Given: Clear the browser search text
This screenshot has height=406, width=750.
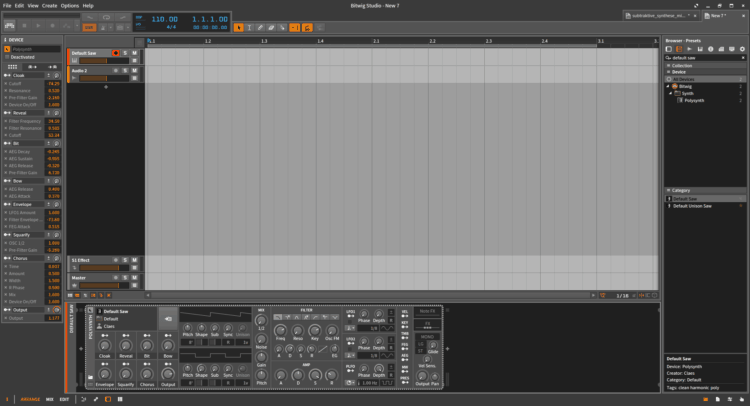Looking at the screenshot, I should 743,58.
